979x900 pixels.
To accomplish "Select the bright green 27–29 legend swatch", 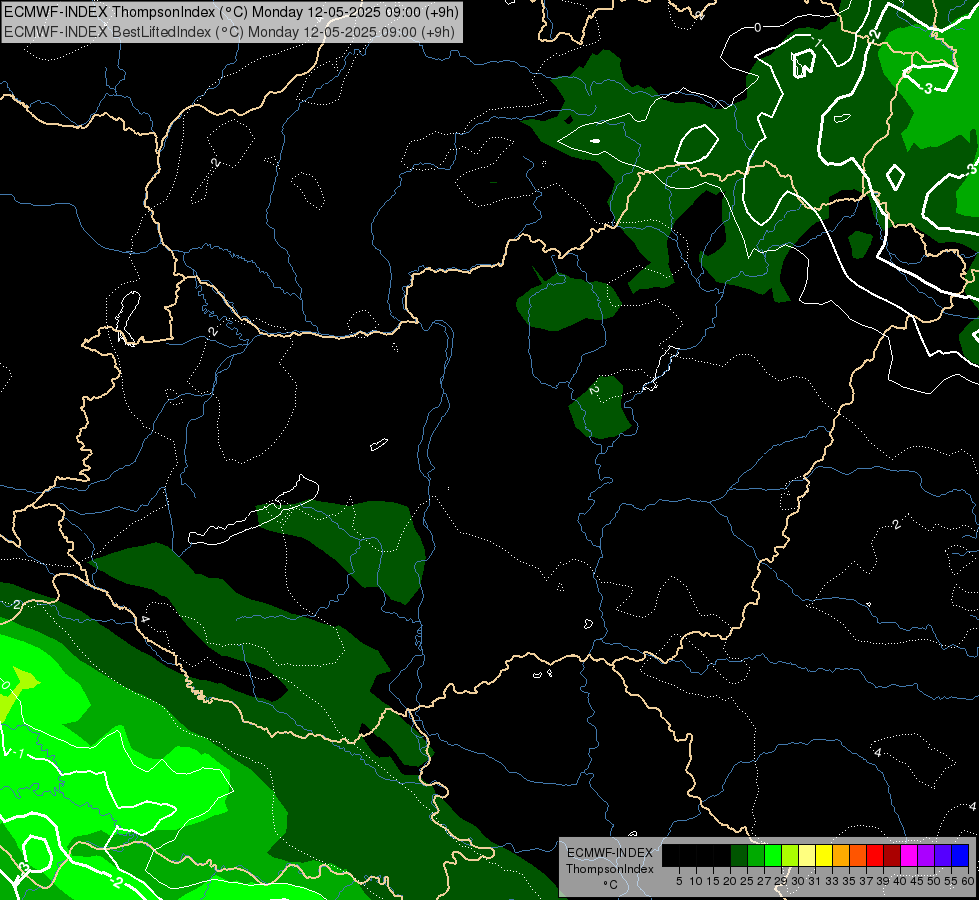I will coord(773,855).
